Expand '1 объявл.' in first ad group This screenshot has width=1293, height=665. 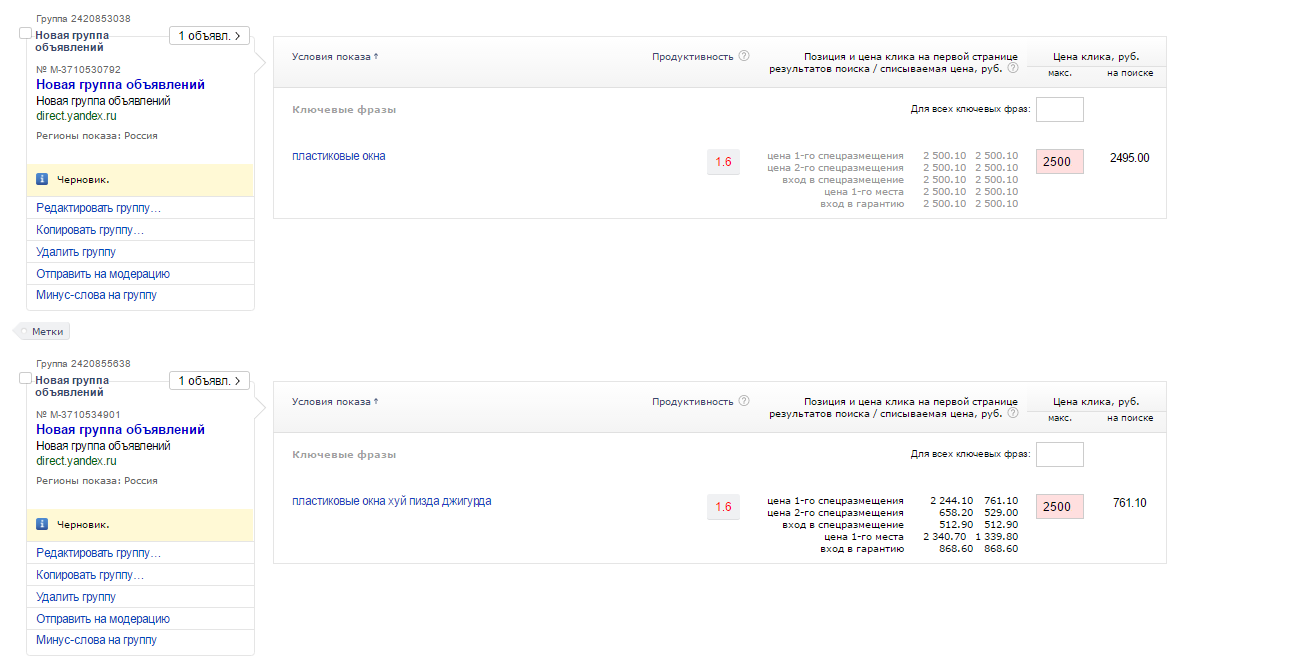pyautogui.click(x=209, y=36)
